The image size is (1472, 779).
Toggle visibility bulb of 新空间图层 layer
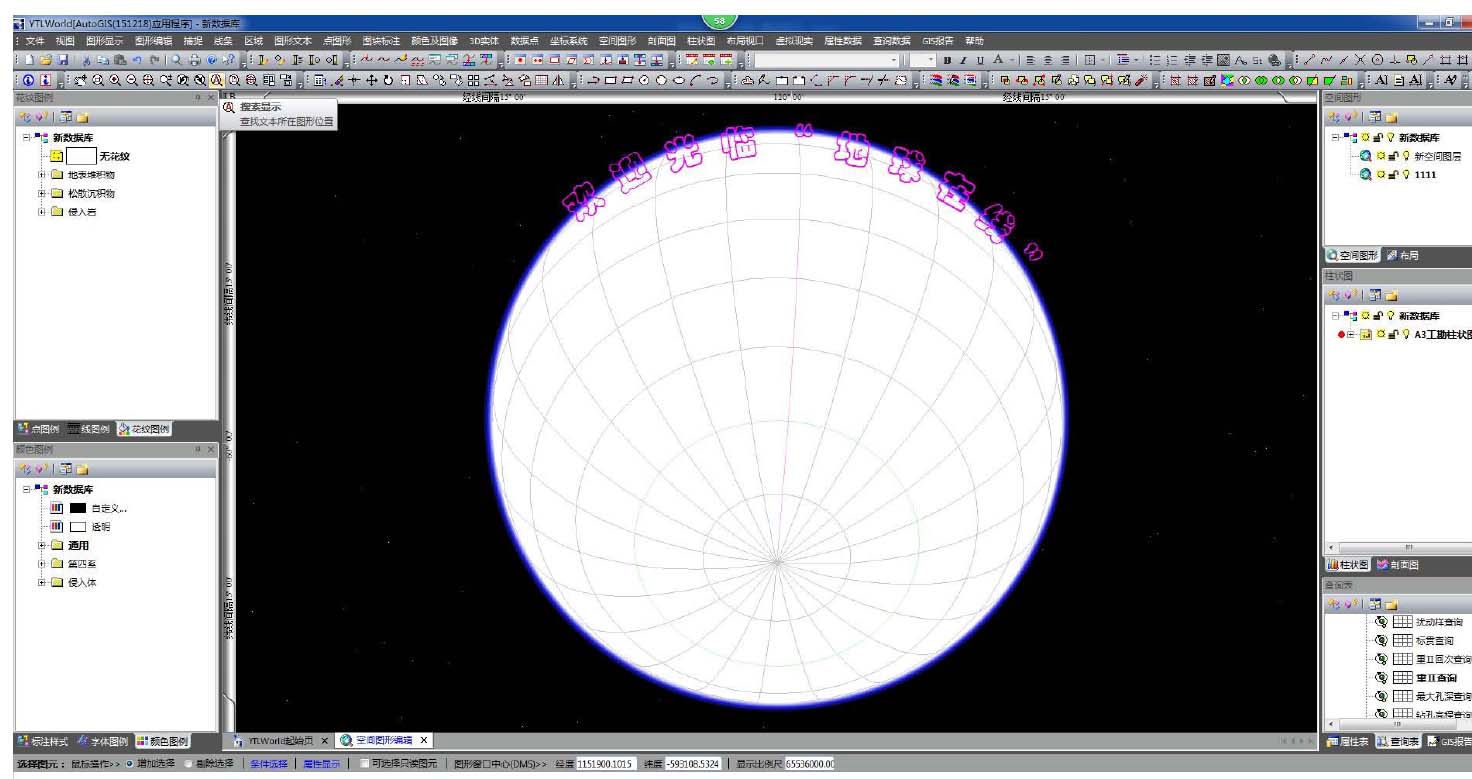click(x=1405, y=156)
